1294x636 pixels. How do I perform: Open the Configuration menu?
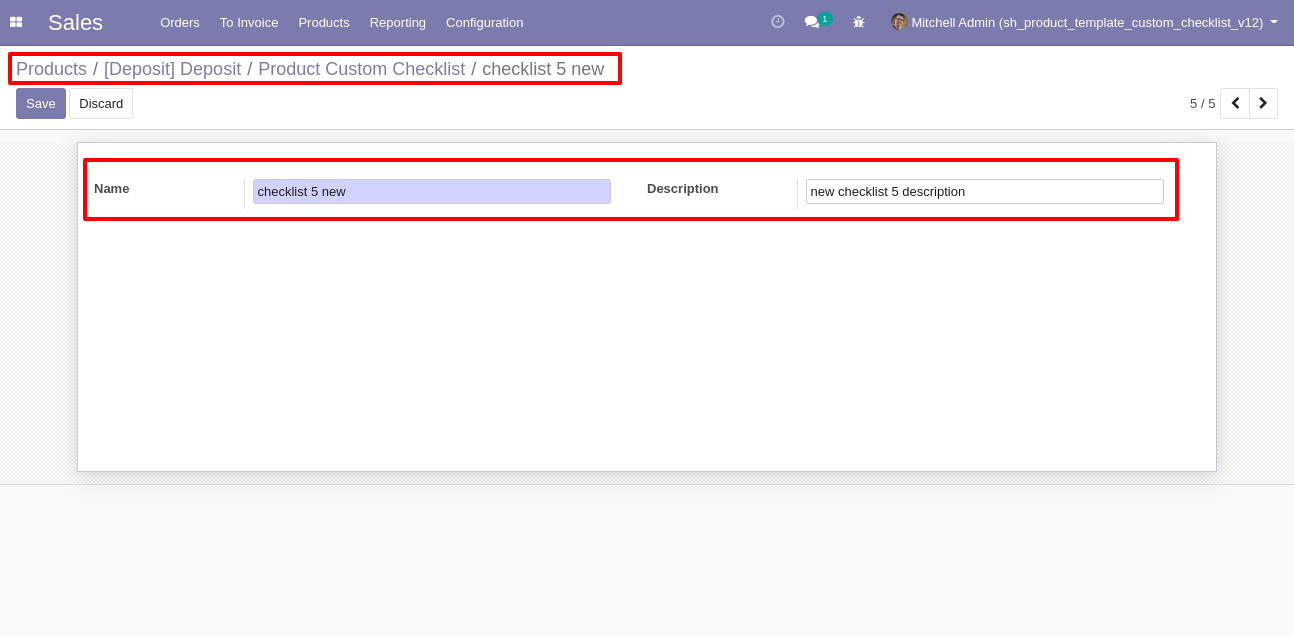(485, 22)
